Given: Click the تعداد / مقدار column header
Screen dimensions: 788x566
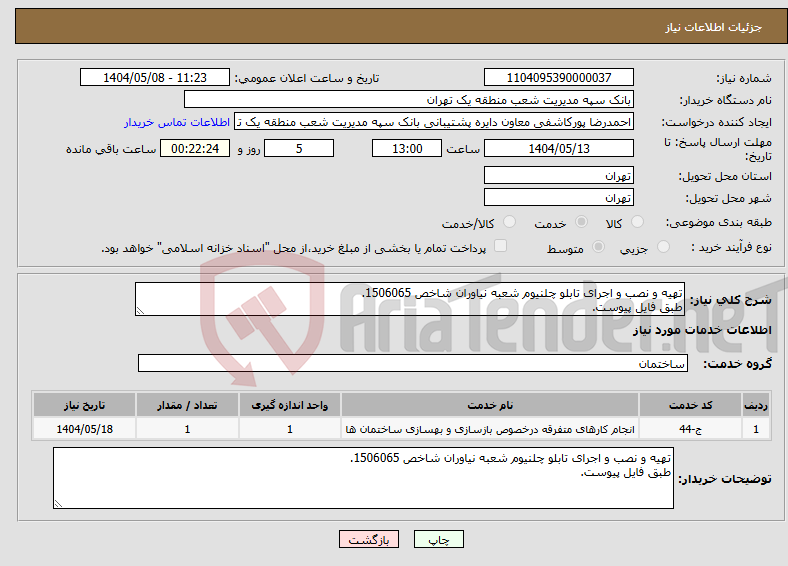Looking at the screenshot, I should click(187, 405).
